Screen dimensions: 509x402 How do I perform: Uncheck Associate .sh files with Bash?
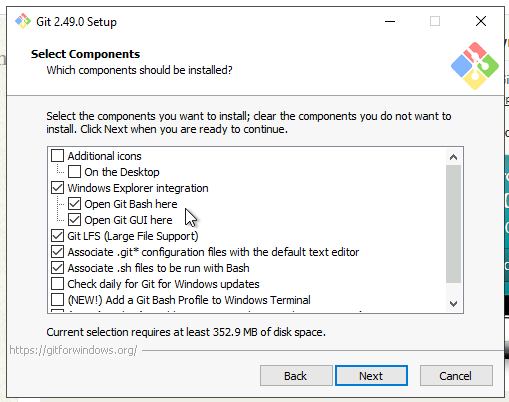(x=57, y=268)
